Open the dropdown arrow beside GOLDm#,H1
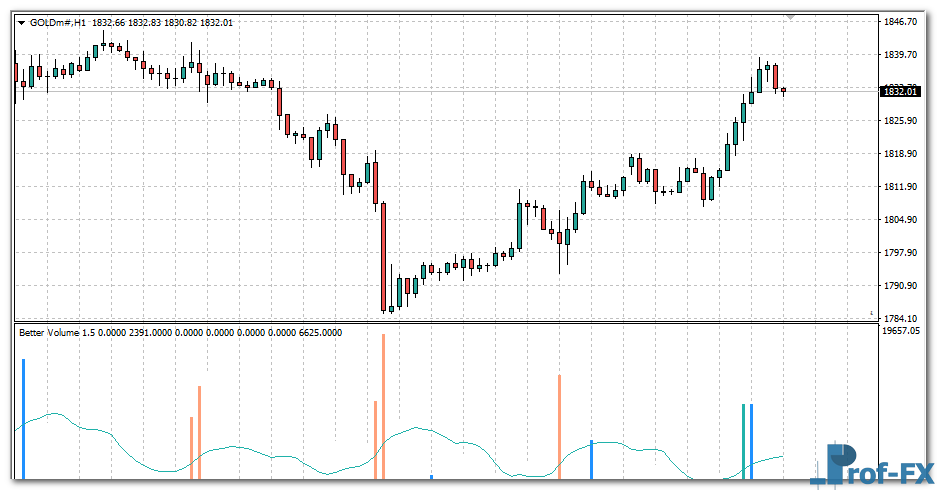 click(22, 23)
